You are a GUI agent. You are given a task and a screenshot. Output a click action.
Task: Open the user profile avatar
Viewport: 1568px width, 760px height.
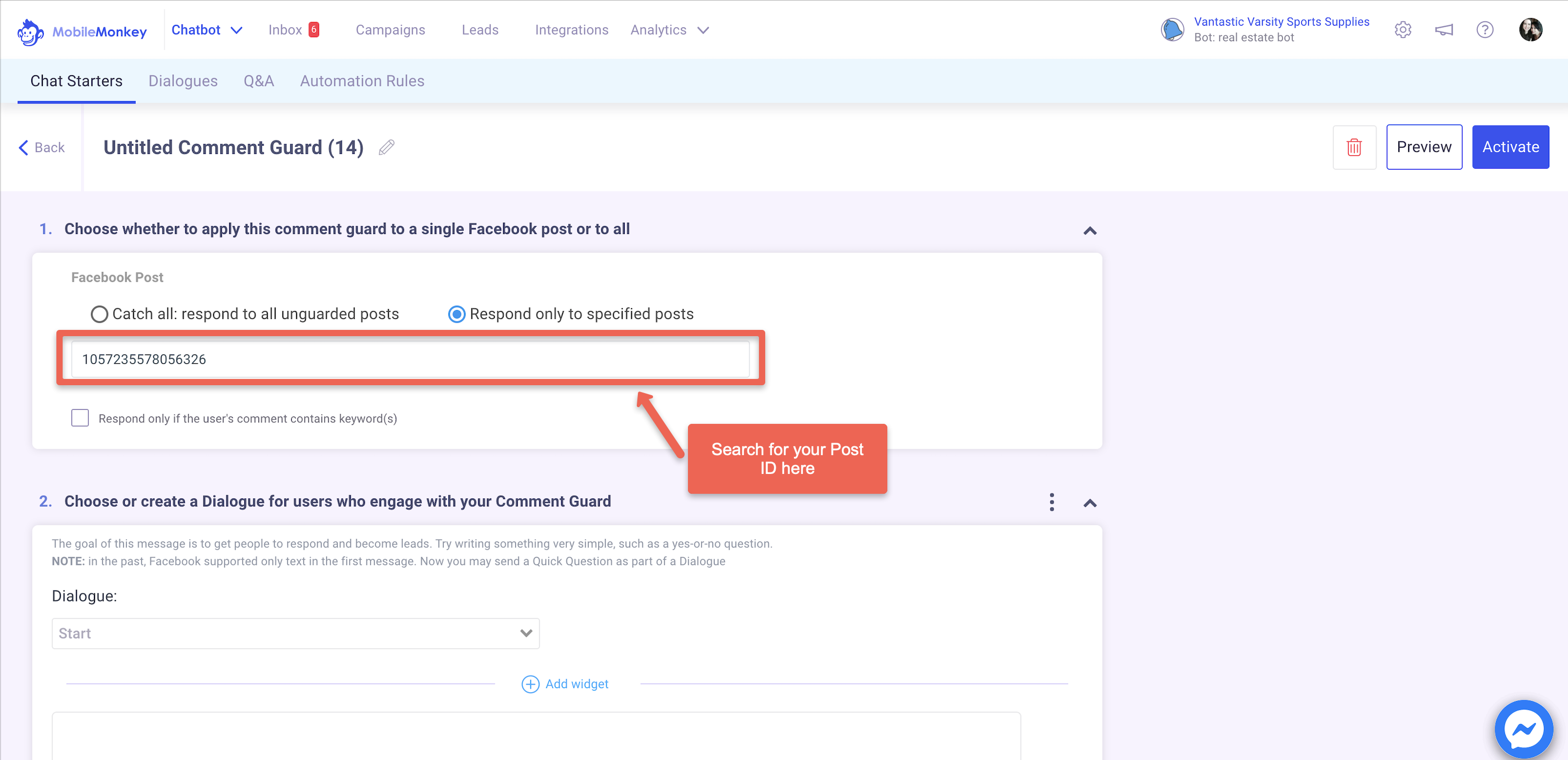point(1530,29)
